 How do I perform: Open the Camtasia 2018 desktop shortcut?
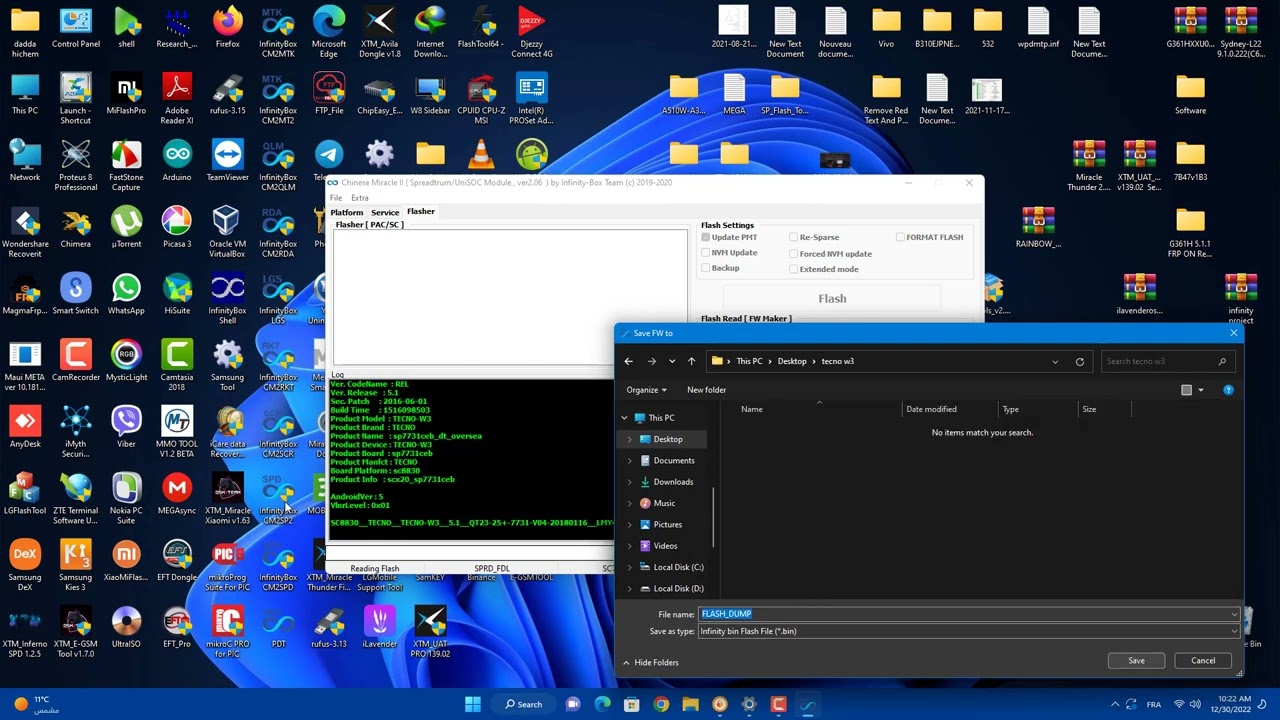point(177,365)
